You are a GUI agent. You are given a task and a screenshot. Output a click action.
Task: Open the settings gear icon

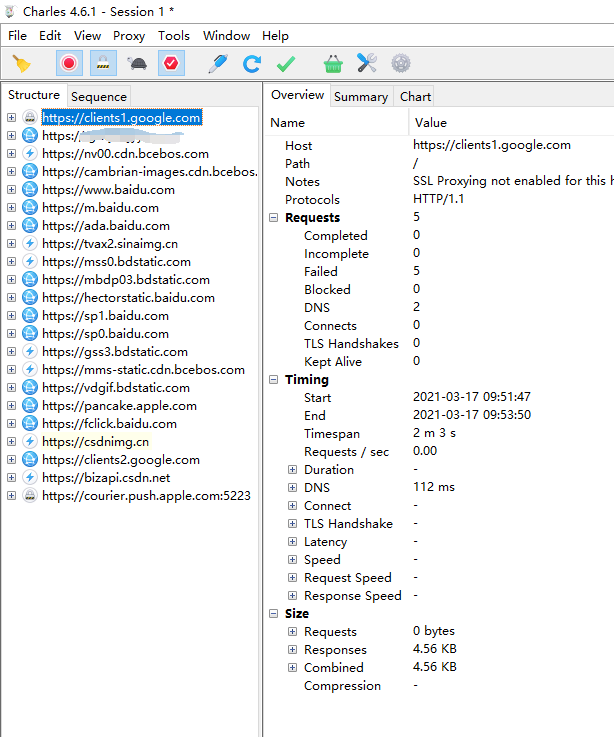(401, 63)
